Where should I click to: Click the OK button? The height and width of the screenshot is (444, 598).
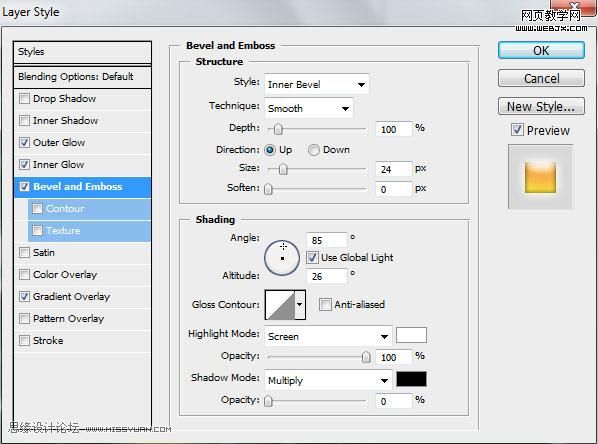pos(541,50)
